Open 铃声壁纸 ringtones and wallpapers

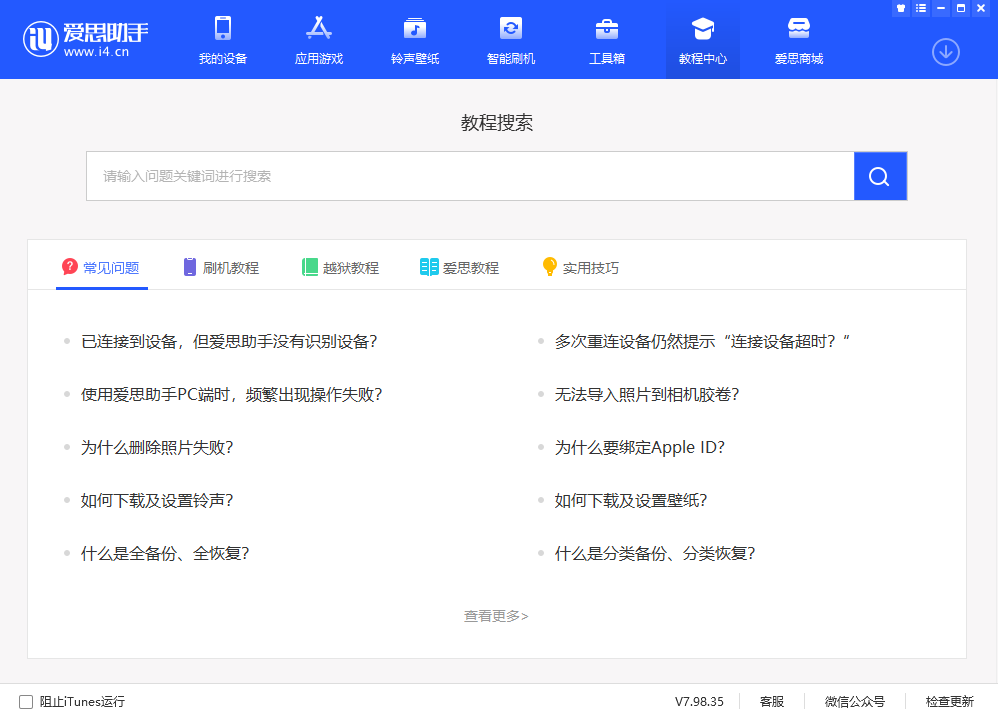tap(414, 40)
